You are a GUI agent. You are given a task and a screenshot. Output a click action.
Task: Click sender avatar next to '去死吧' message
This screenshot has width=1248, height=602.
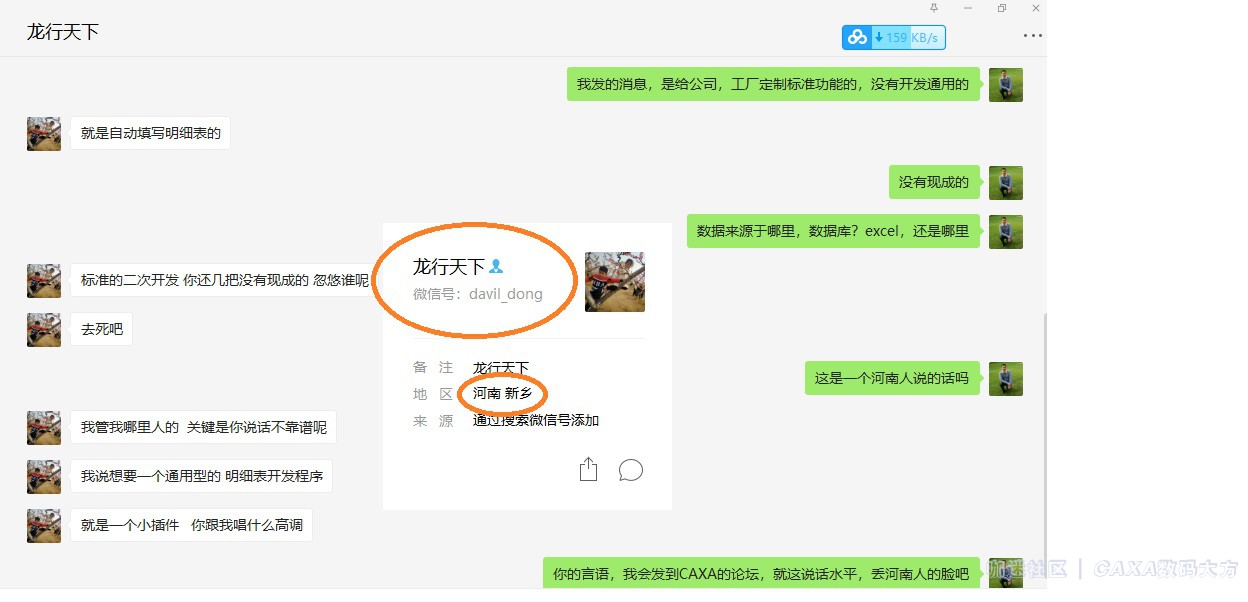44,330
